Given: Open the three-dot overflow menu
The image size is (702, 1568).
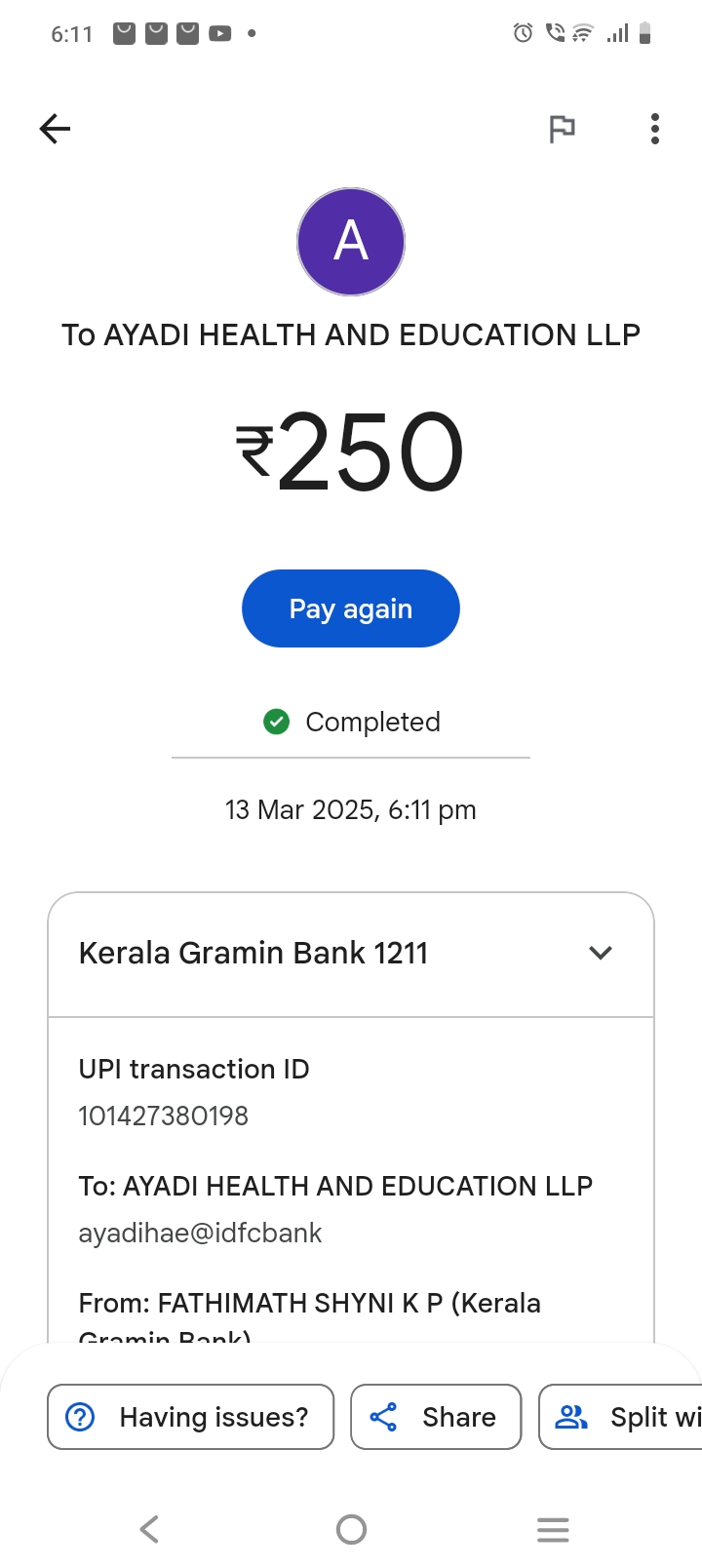Looking at the screenshot, I should click(654, 129).
